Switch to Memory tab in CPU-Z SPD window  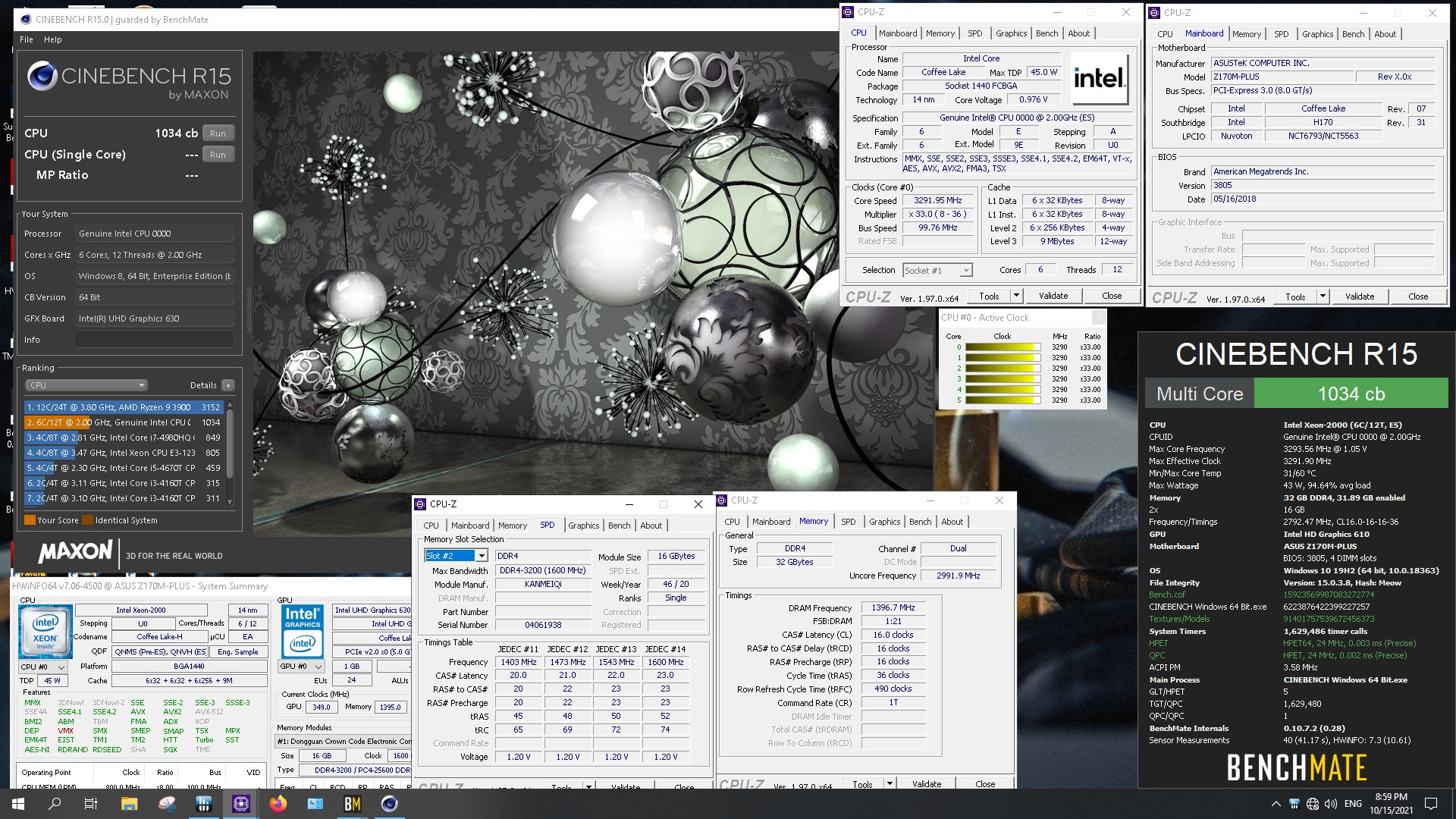coord(512,526)
